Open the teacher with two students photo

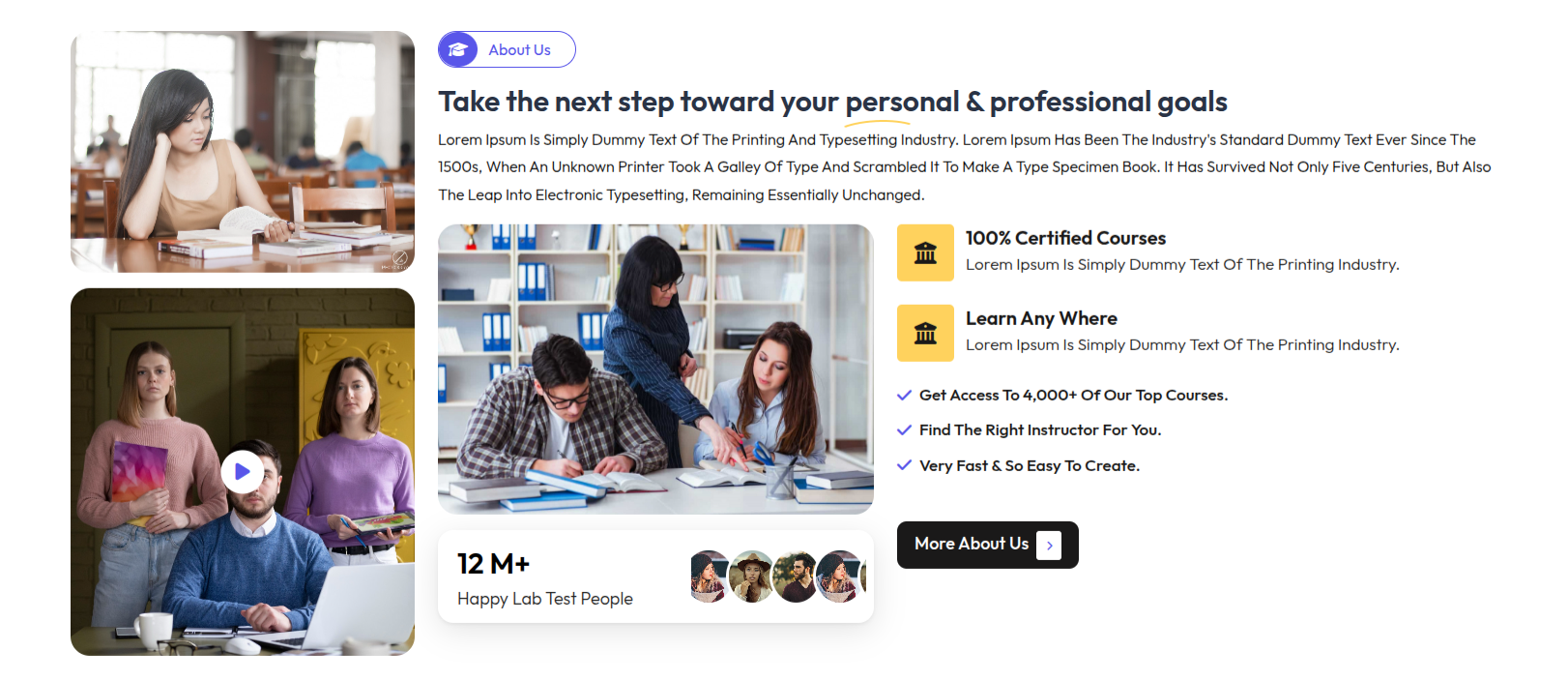655,369
